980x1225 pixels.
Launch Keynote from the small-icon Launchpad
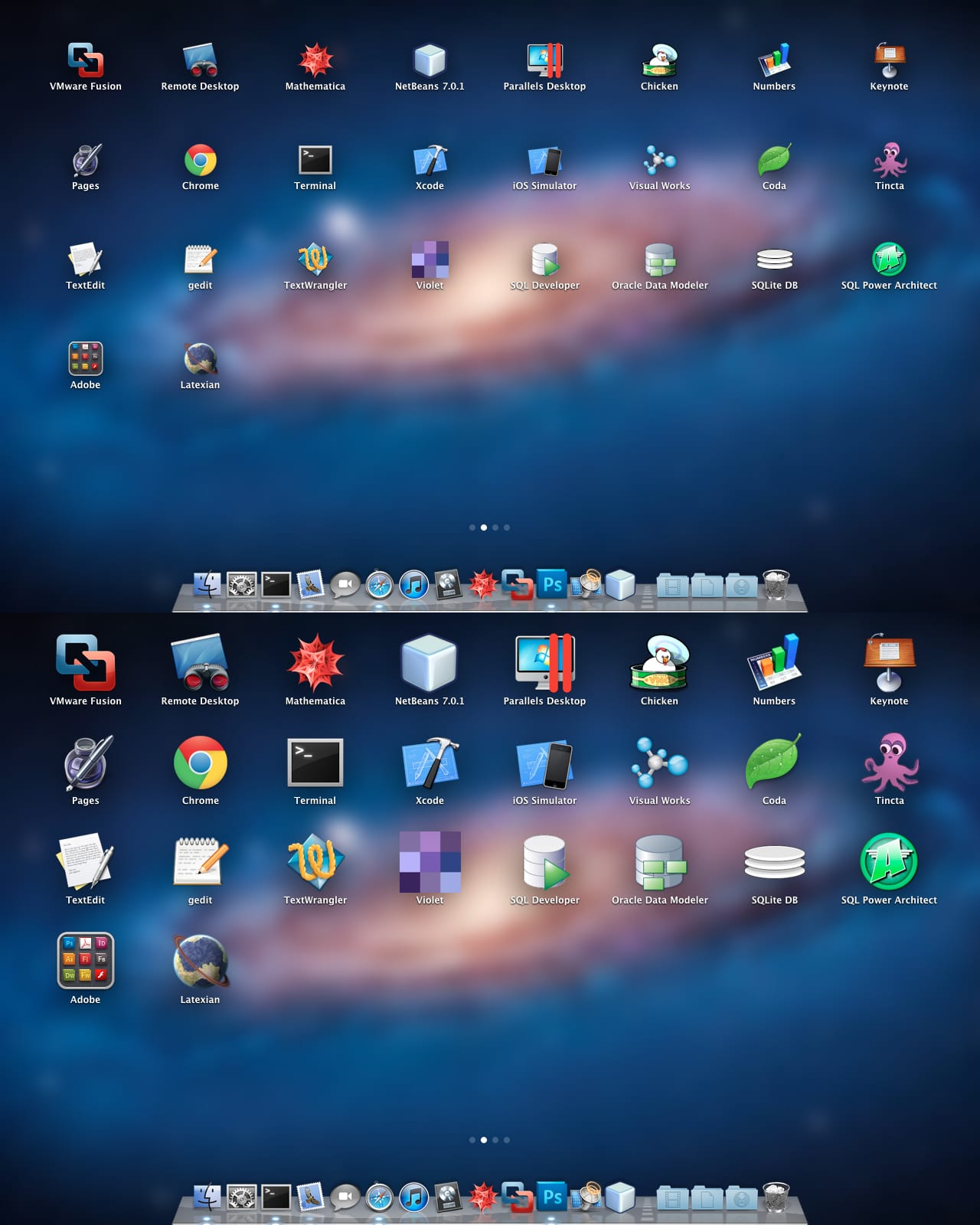tap(890, 60)
